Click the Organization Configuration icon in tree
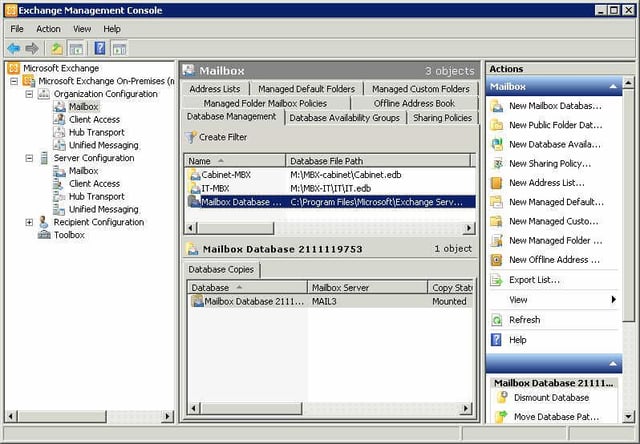 (44, 94)
